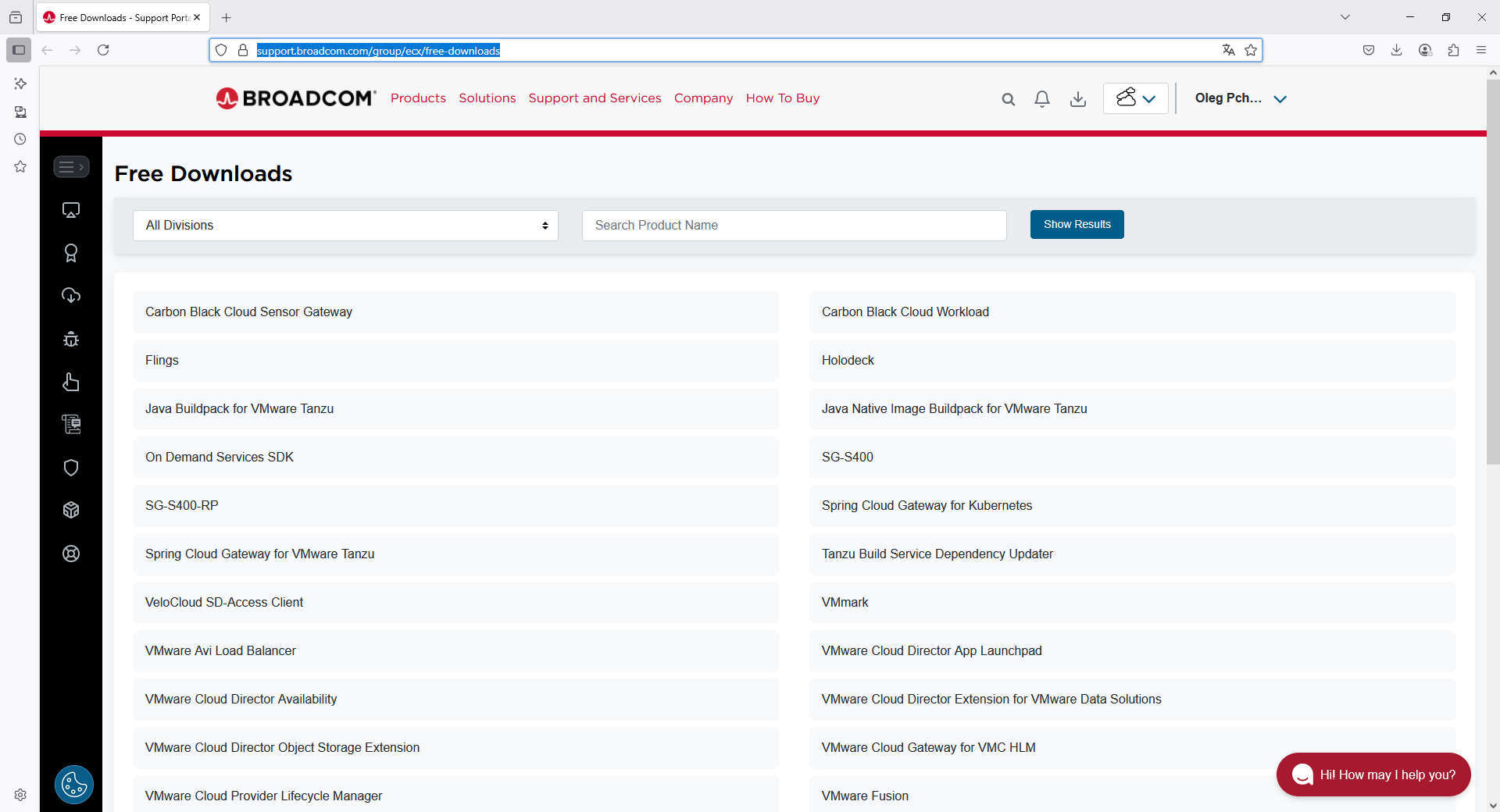The image size is (1500, 812).
Task: Reload the page with the refresh icon
Action: [103, 50]
